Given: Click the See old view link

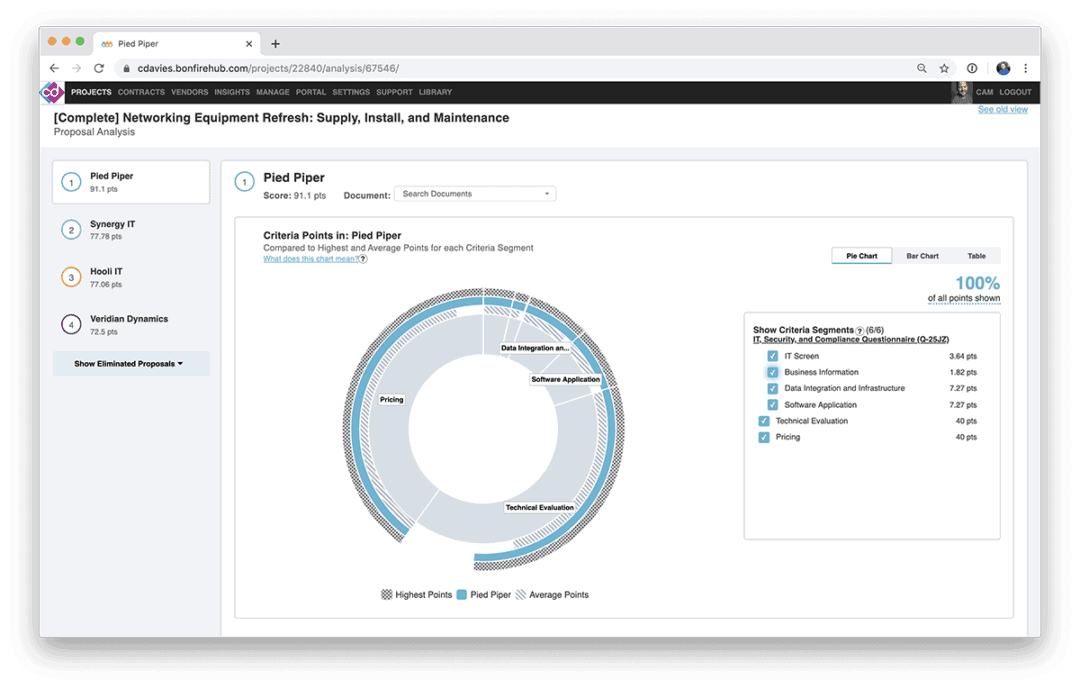Looking at the screenshot, I should (x=1002, y=109).
